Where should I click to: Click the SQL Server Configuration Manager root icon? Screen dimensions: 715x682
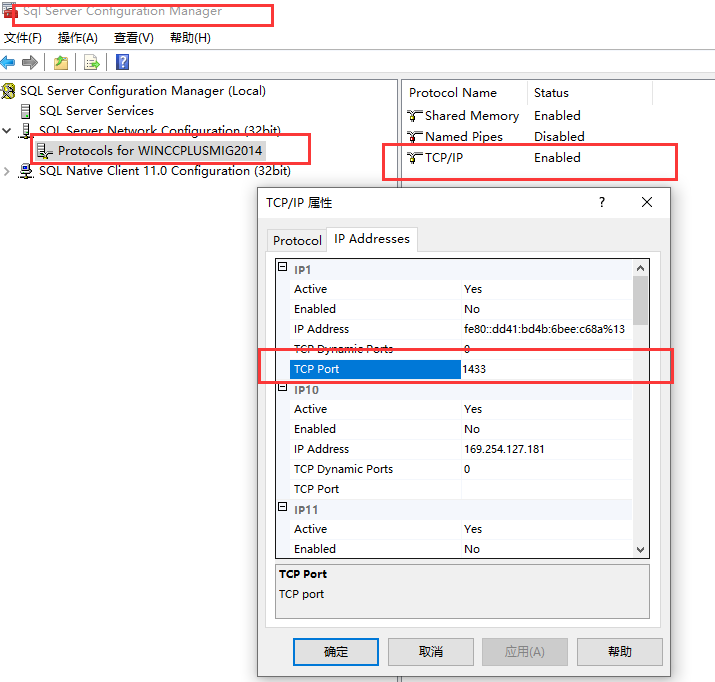point(8,91)
